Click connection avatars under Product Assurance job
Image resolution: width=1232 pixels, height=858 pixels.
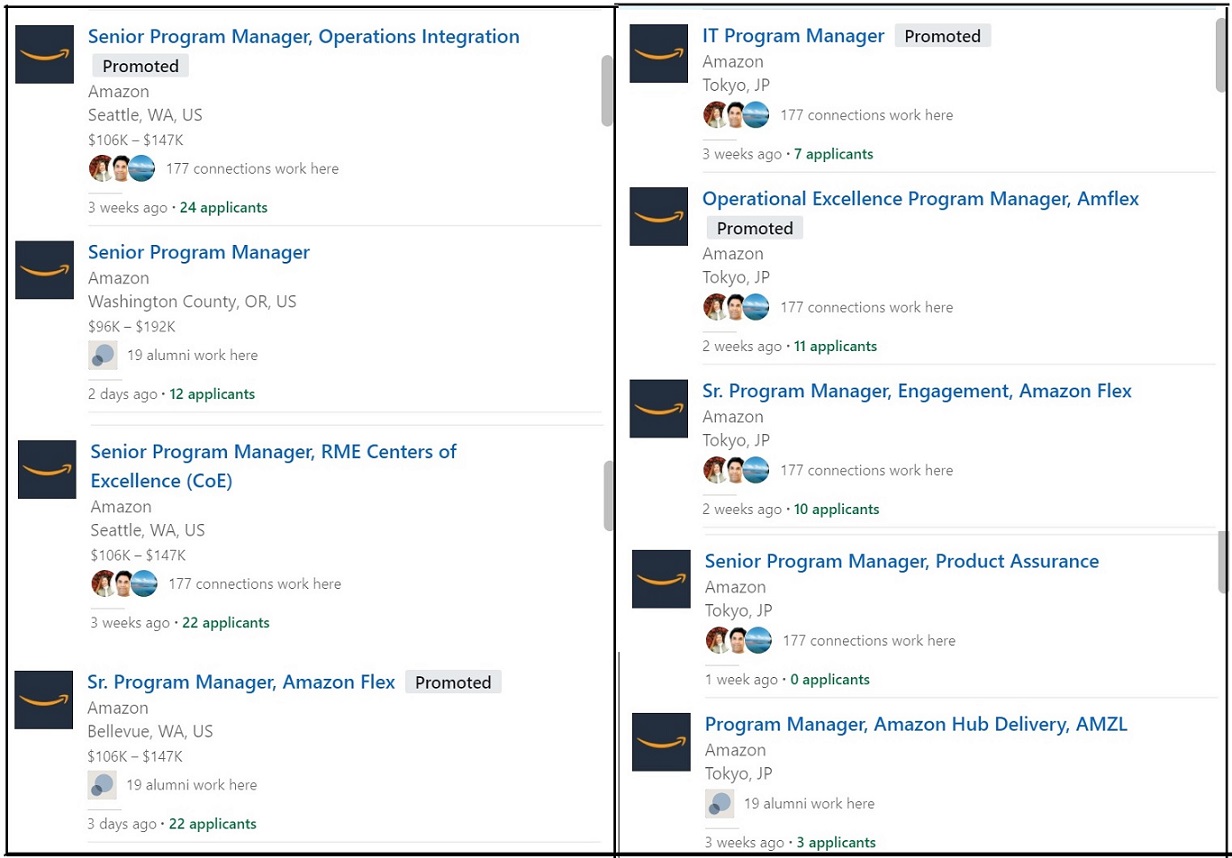point(739,640)
